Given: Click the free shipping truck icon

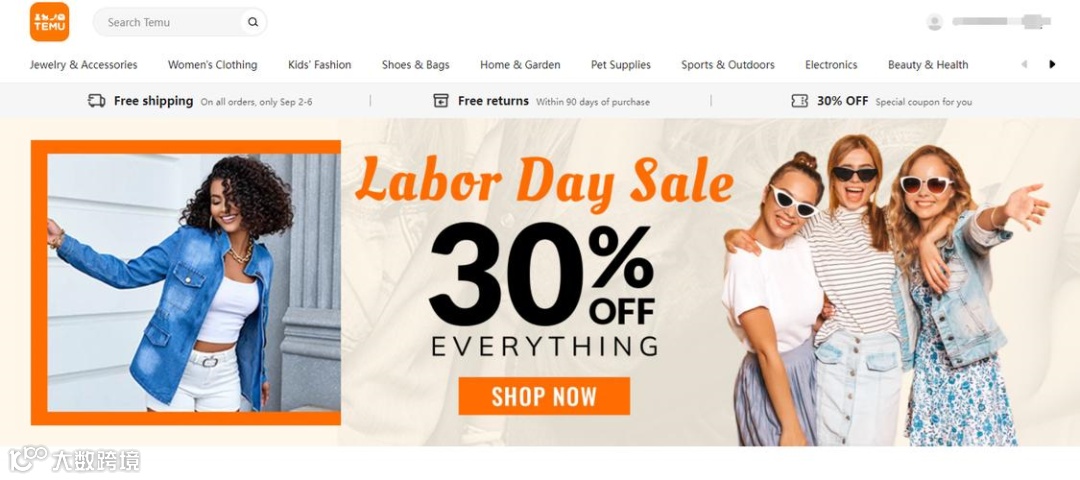Looking at the screenshot, I should tap(96, 101).
